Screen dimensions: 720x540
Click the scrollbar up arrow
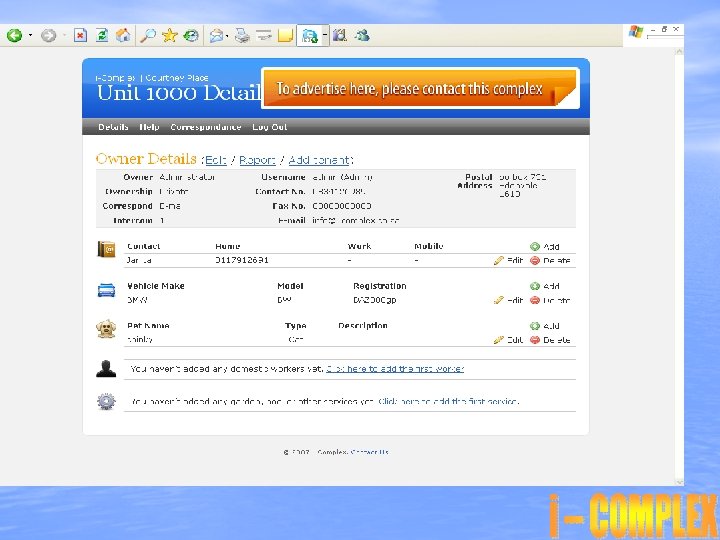click(679, 52)
